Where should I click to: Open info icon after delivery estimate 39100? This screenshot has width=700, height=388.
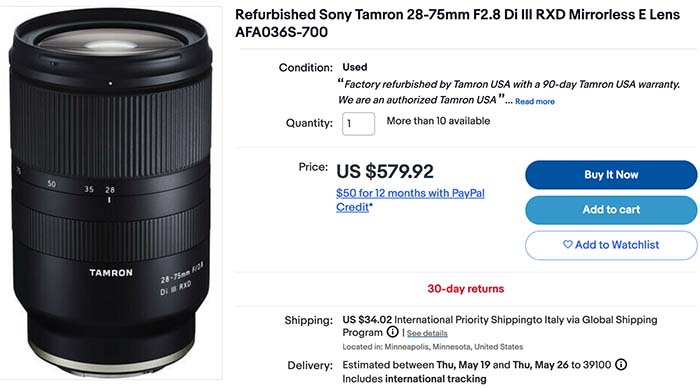coord(621,364)
